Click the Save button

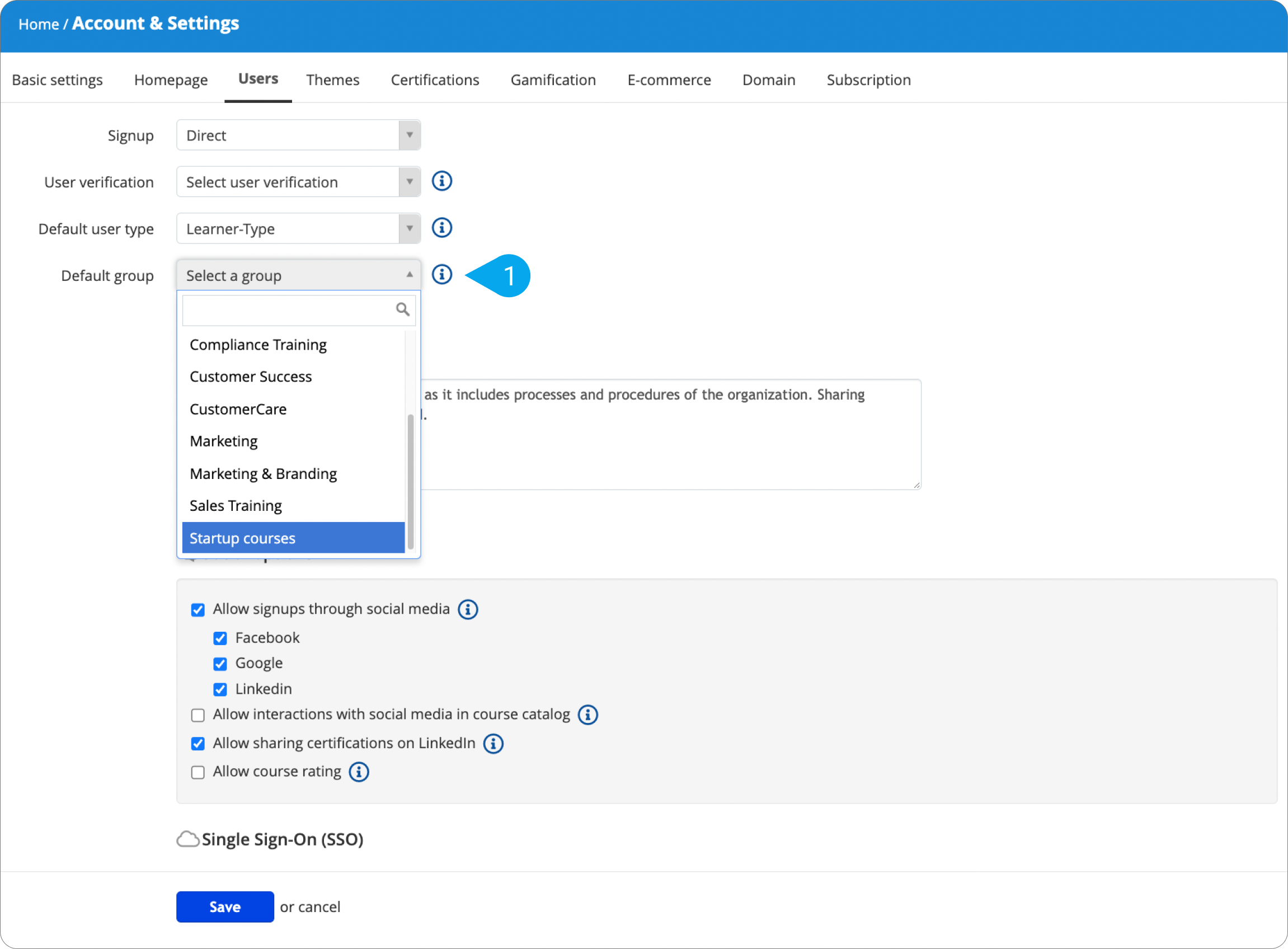(225, 907)
